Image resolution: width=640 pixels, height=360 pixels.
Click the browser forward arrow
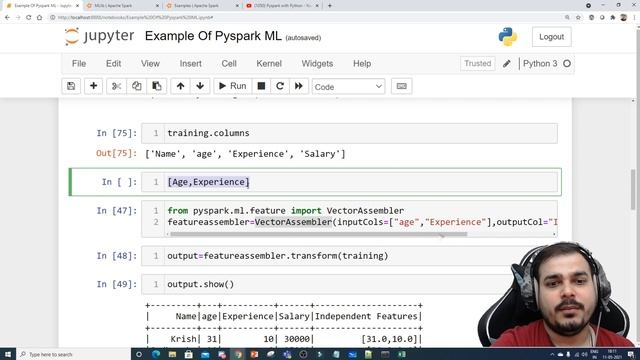click(18, 18)
